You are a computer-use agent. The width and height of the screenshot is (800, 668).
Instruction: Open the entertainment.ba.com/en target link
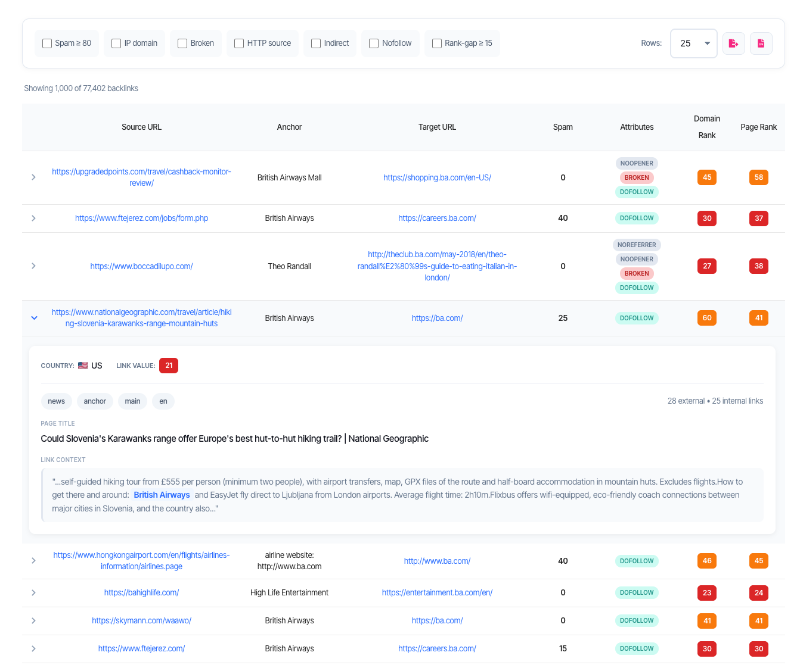click(437, 592)
